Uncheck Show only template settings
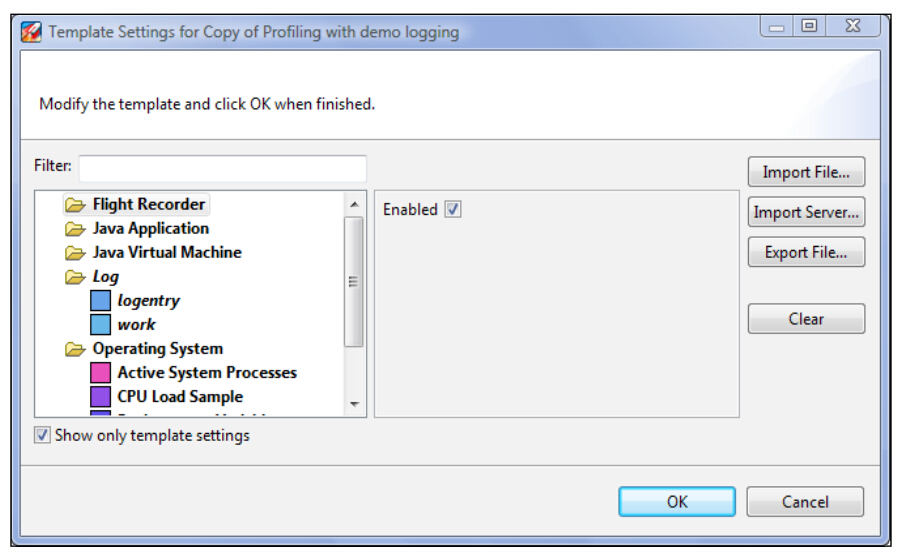This screenshot has height=558, width=905. (x=42, y=435)
